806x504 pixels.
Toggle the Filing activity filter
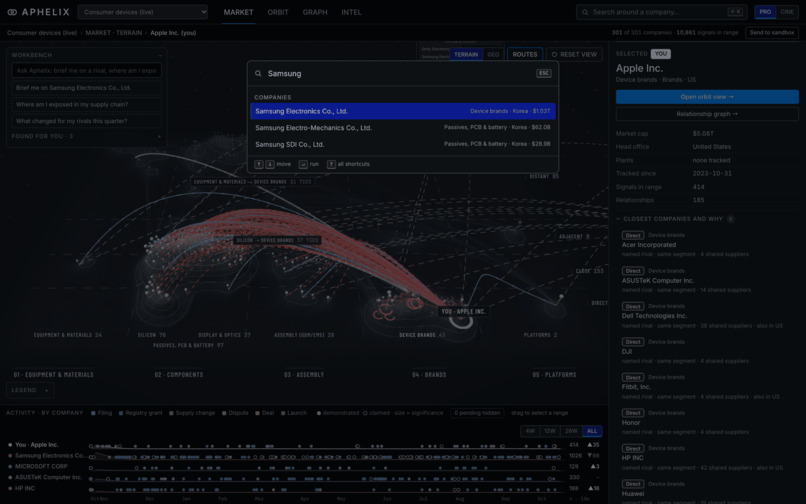click(101, 413)
